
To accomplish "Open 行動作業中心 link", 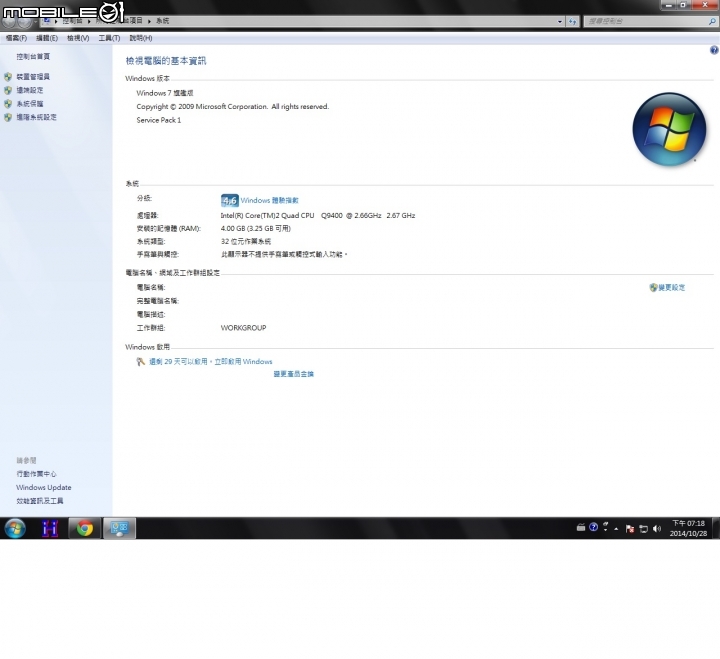I will [36, 474].
